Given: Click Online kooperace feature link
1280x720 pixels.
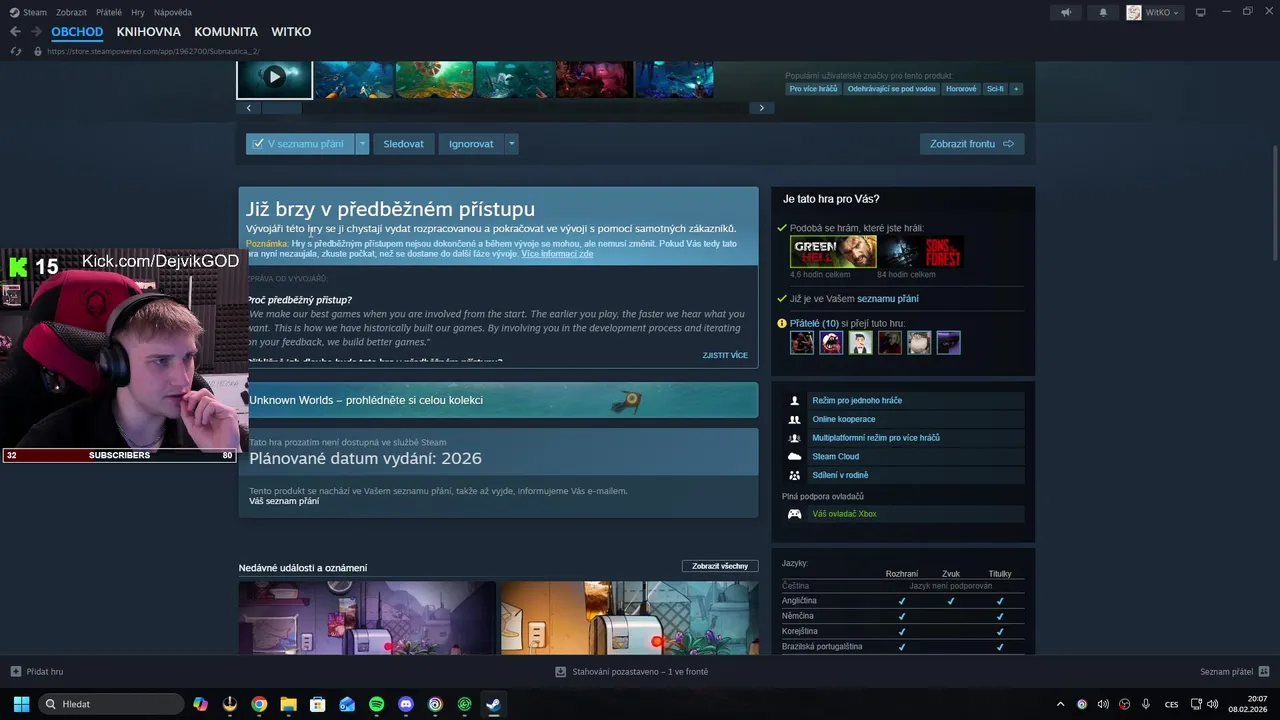Looking at the screenshot, I should [x=844, y=419].
